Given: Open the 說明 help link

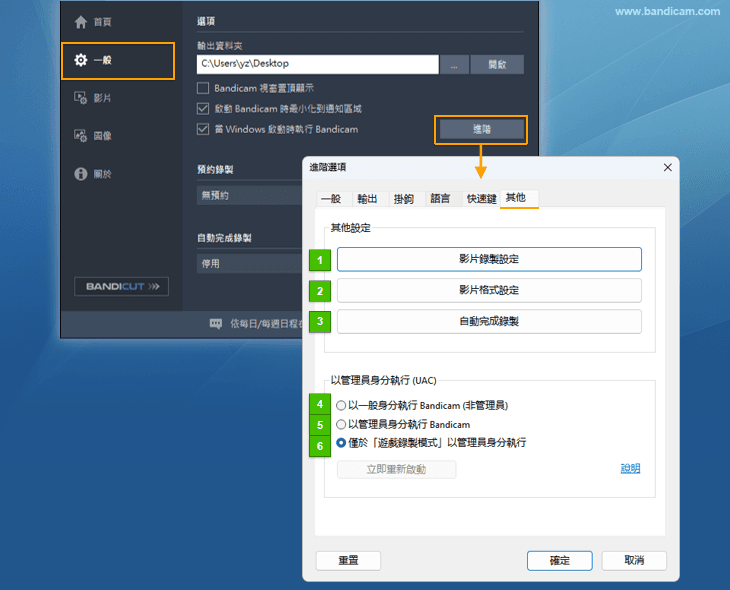Looking at the screenshot, I should pyautogui.click(x=630, y=468).
